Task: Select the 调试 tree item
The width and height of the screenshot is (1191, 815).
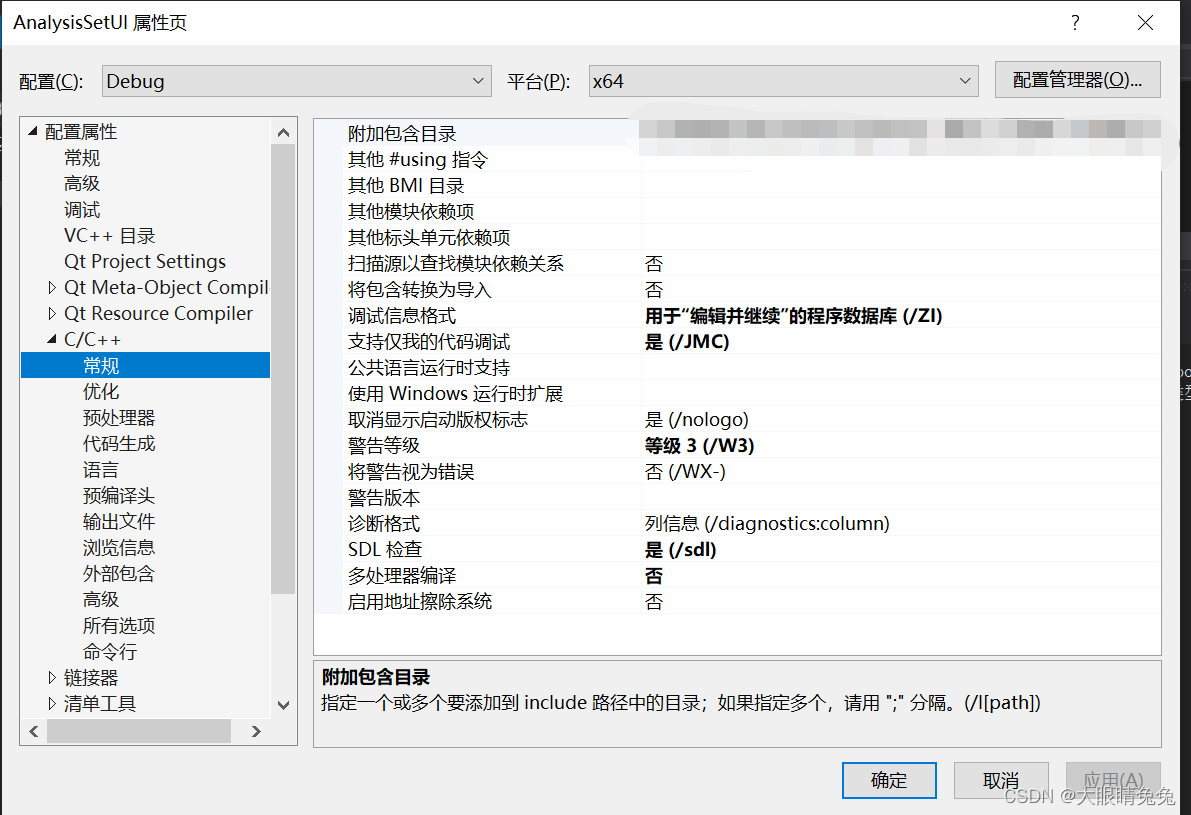Action: pos(82,210)
